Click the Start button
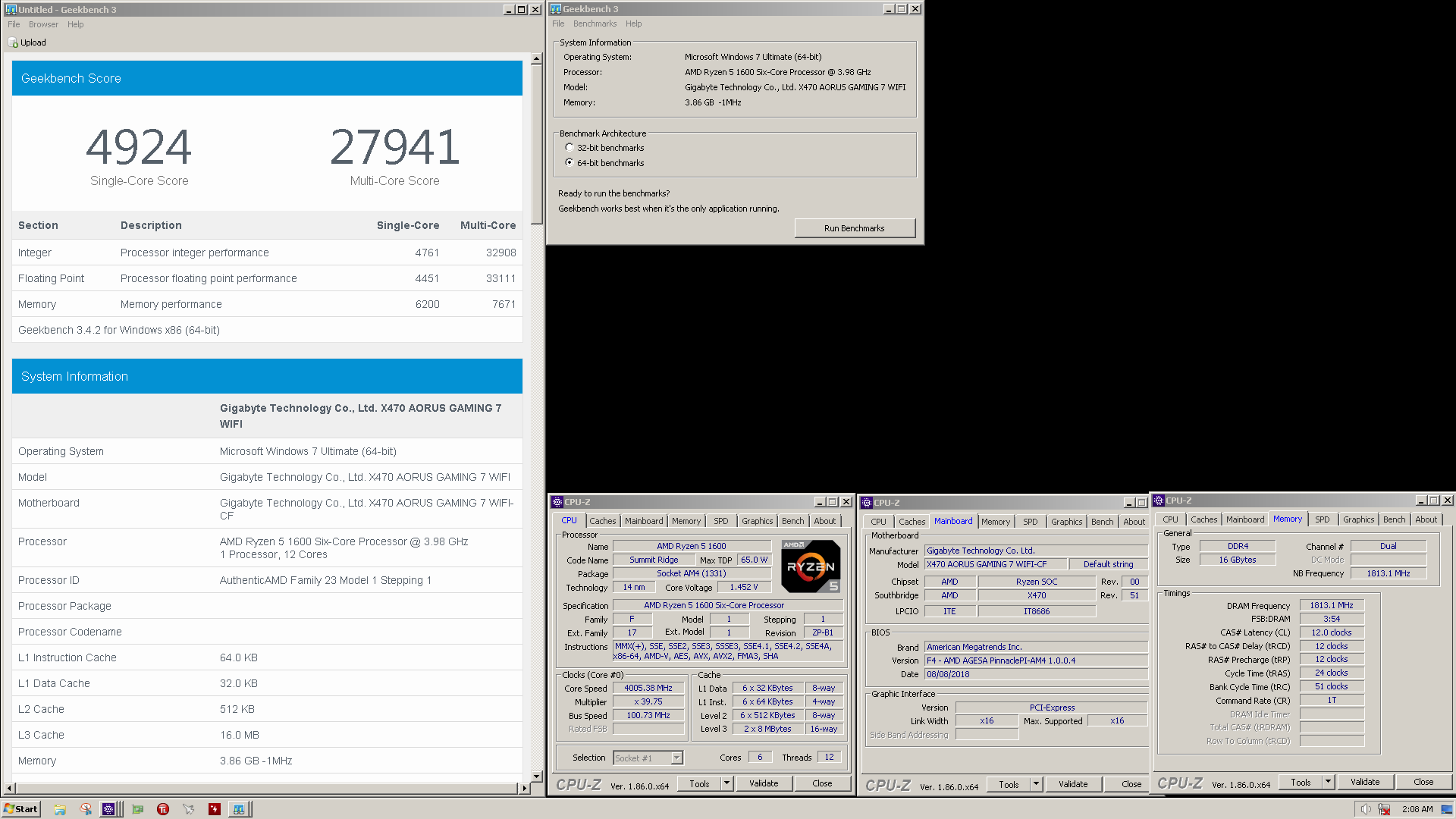1456x819 pixels. point(20,809)
